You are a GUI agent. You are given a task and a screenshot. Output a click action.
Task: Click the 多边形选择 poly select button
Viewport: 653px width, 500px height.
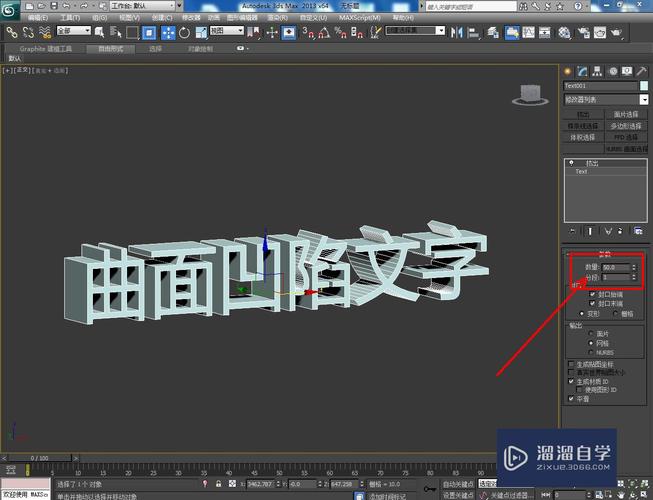[x=626, y=126]
